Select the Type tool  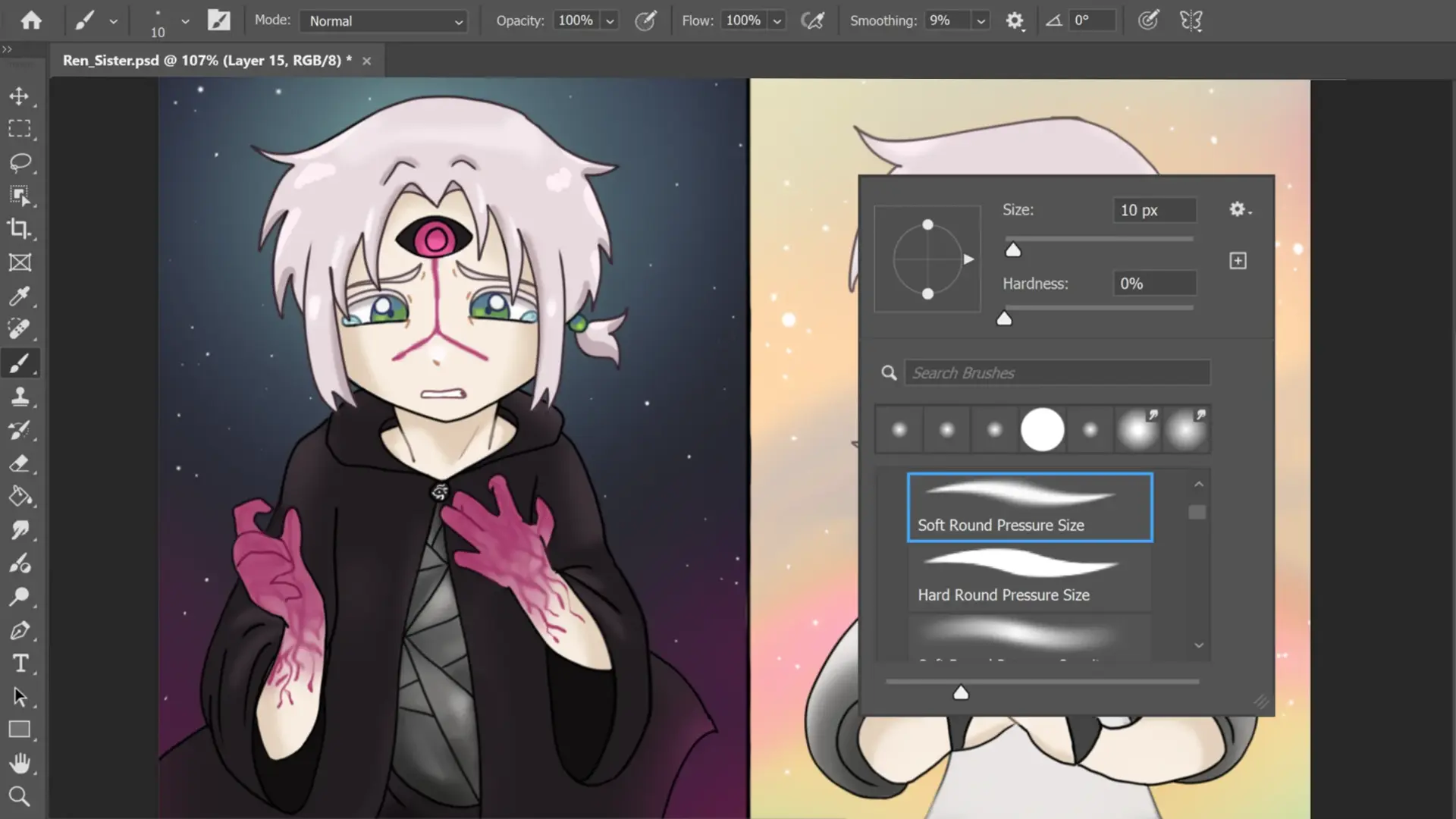20,664
